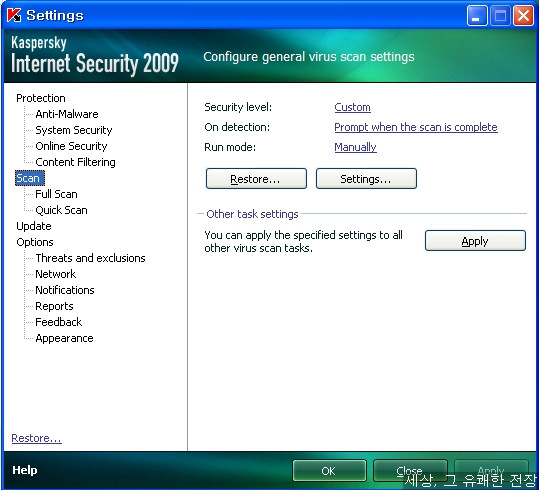The height and width of the screenshot is (490, 539).
Task: Click the Restore... button in scan panel
Action: pos(256,179)
